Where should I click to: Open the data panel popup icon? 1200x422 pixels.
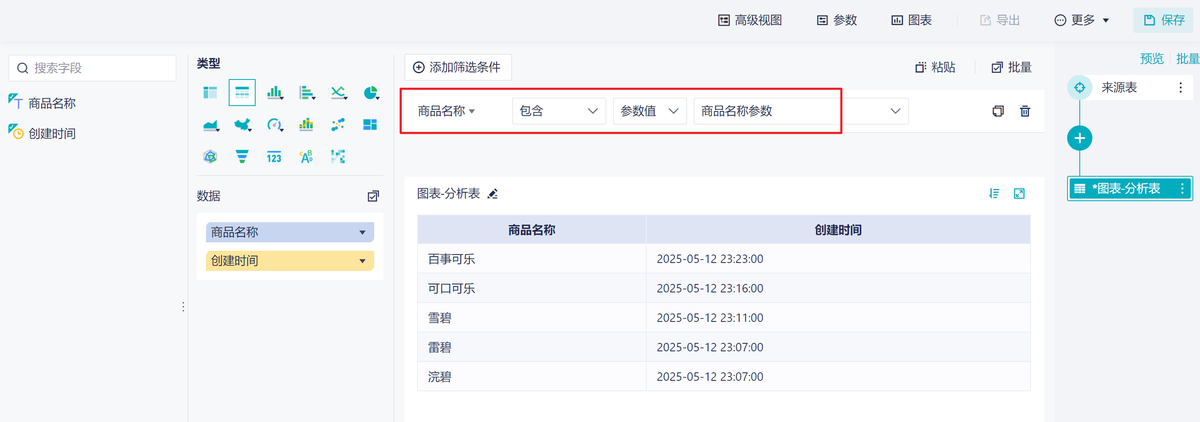[x=373, y=196]
